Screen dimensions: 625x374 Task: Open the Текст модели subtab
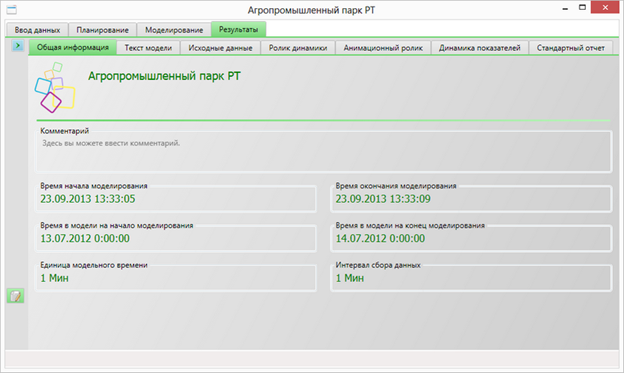[148, 48]
